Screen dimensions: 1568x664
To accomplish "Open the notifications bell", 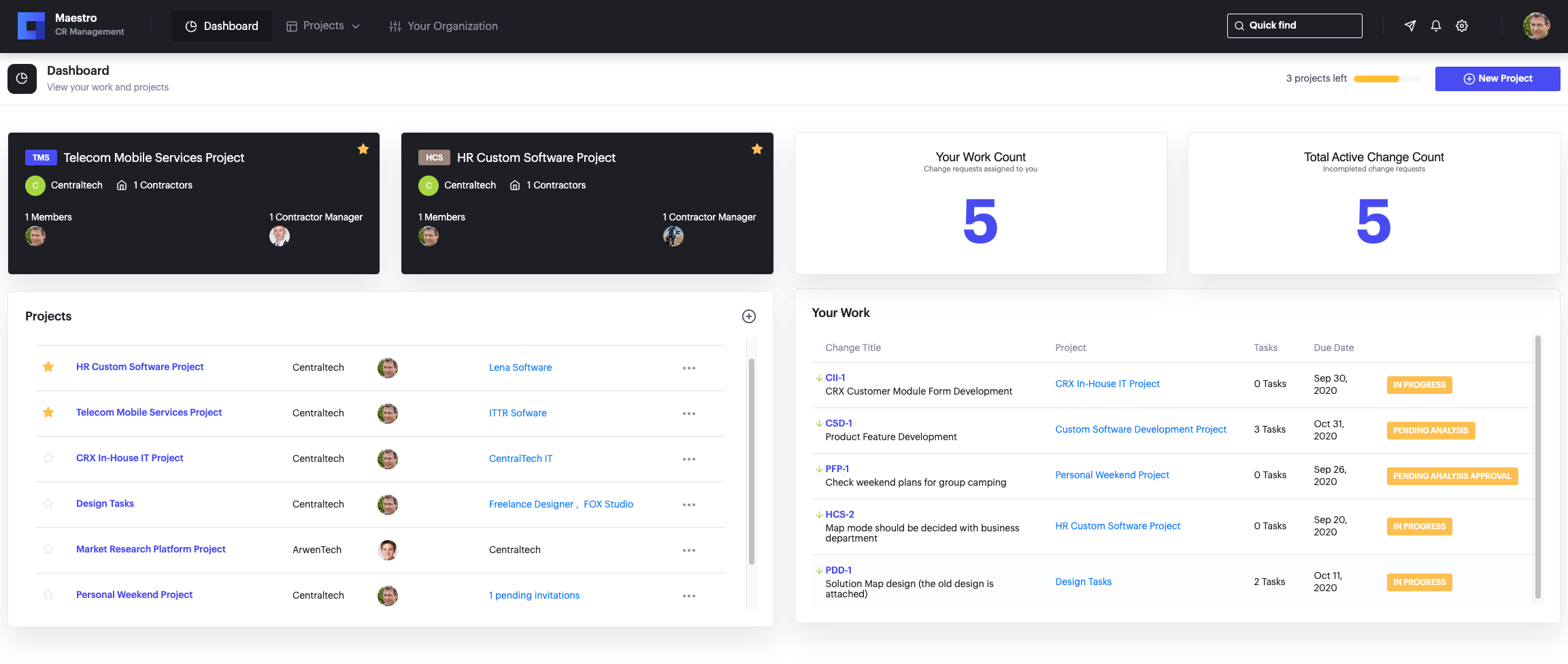I will pyautogui.click(x=1436, y=26).
